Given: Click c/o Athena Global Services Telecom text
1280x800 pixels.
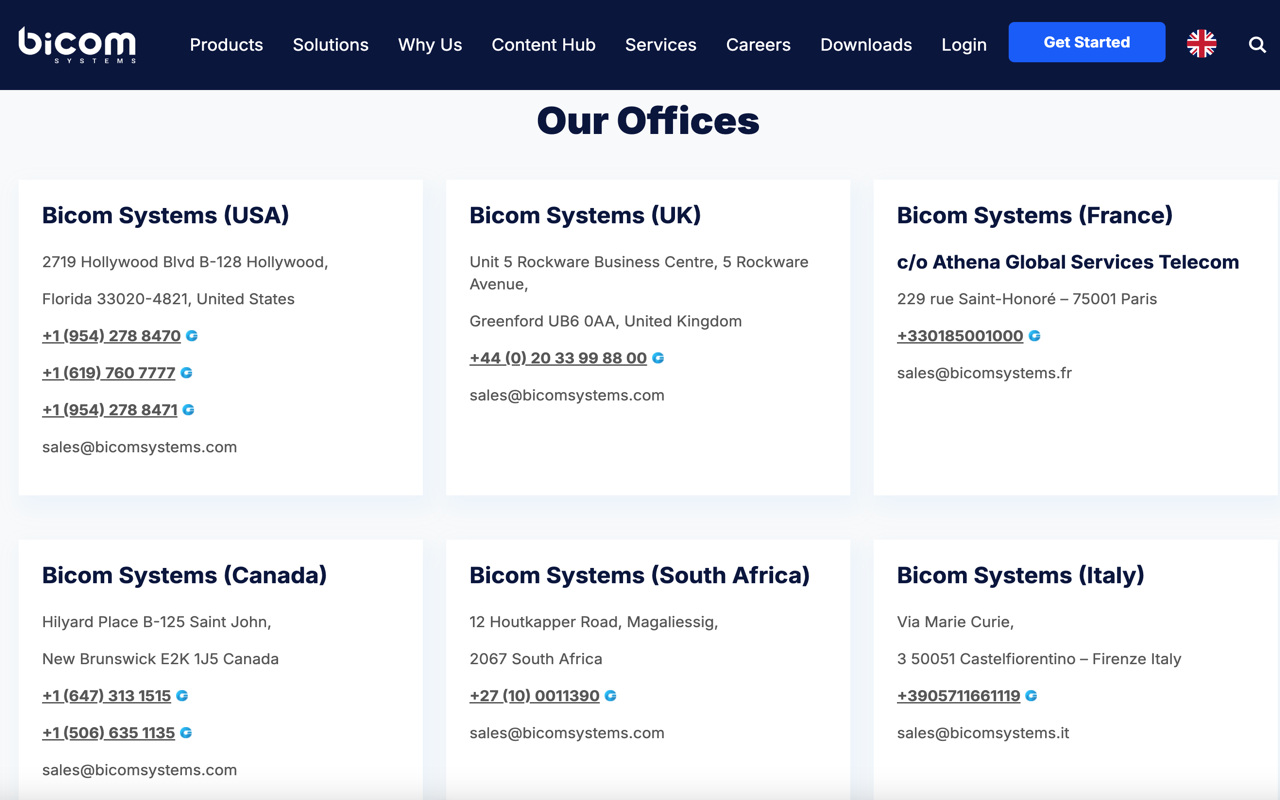Looking at the screenshot, I should pyautogui.click(x=1068, y=262).
